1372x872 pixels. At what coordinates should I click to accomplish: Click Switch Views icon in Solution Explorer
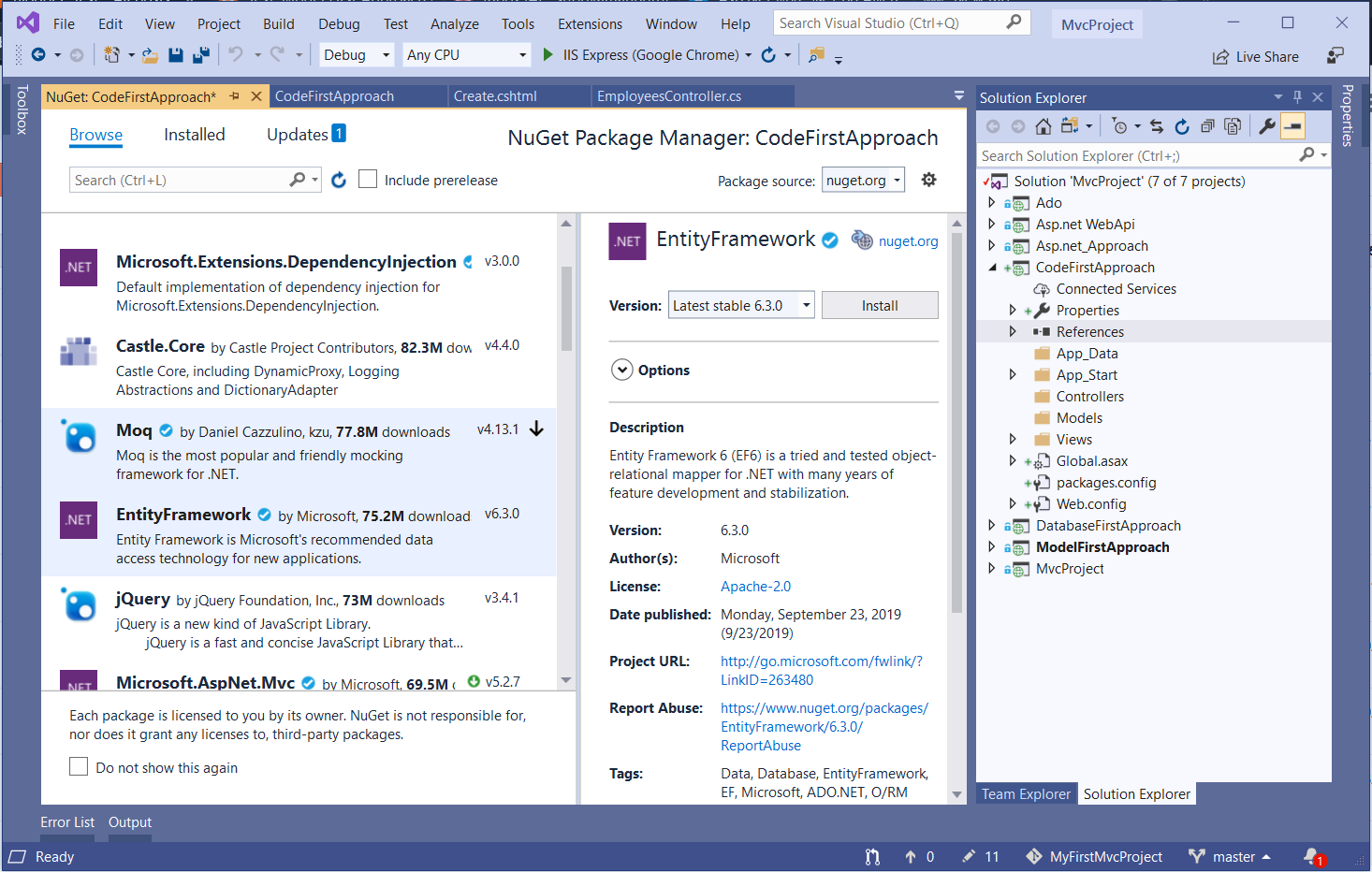click(x=1070, y=126)
